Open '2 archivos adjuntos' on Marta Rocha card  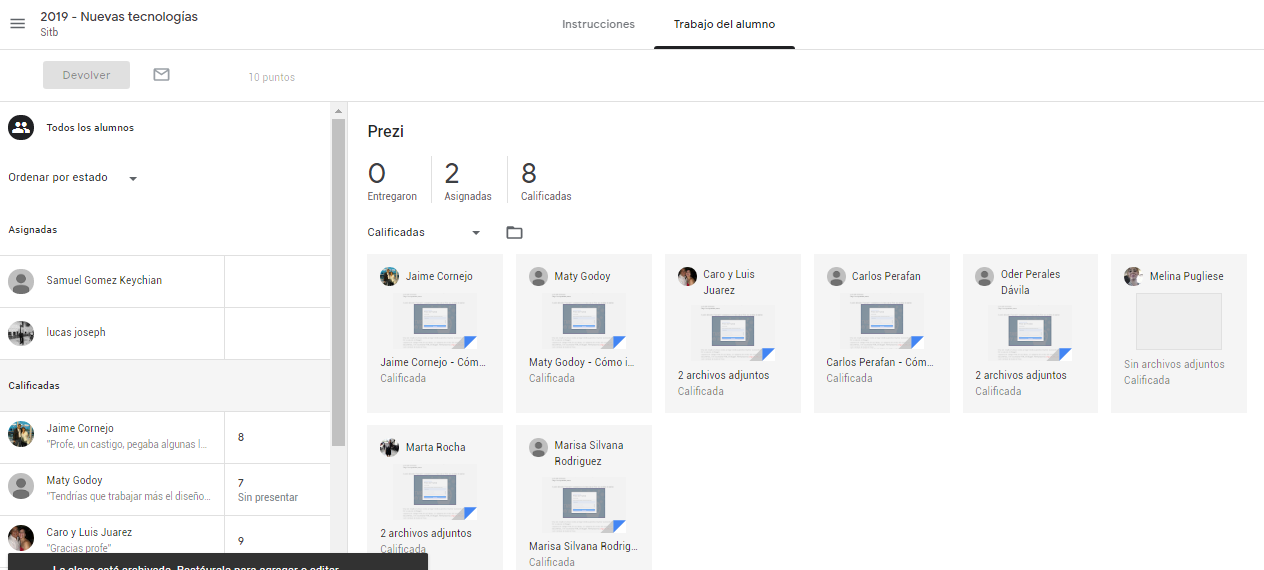point(426,534)
